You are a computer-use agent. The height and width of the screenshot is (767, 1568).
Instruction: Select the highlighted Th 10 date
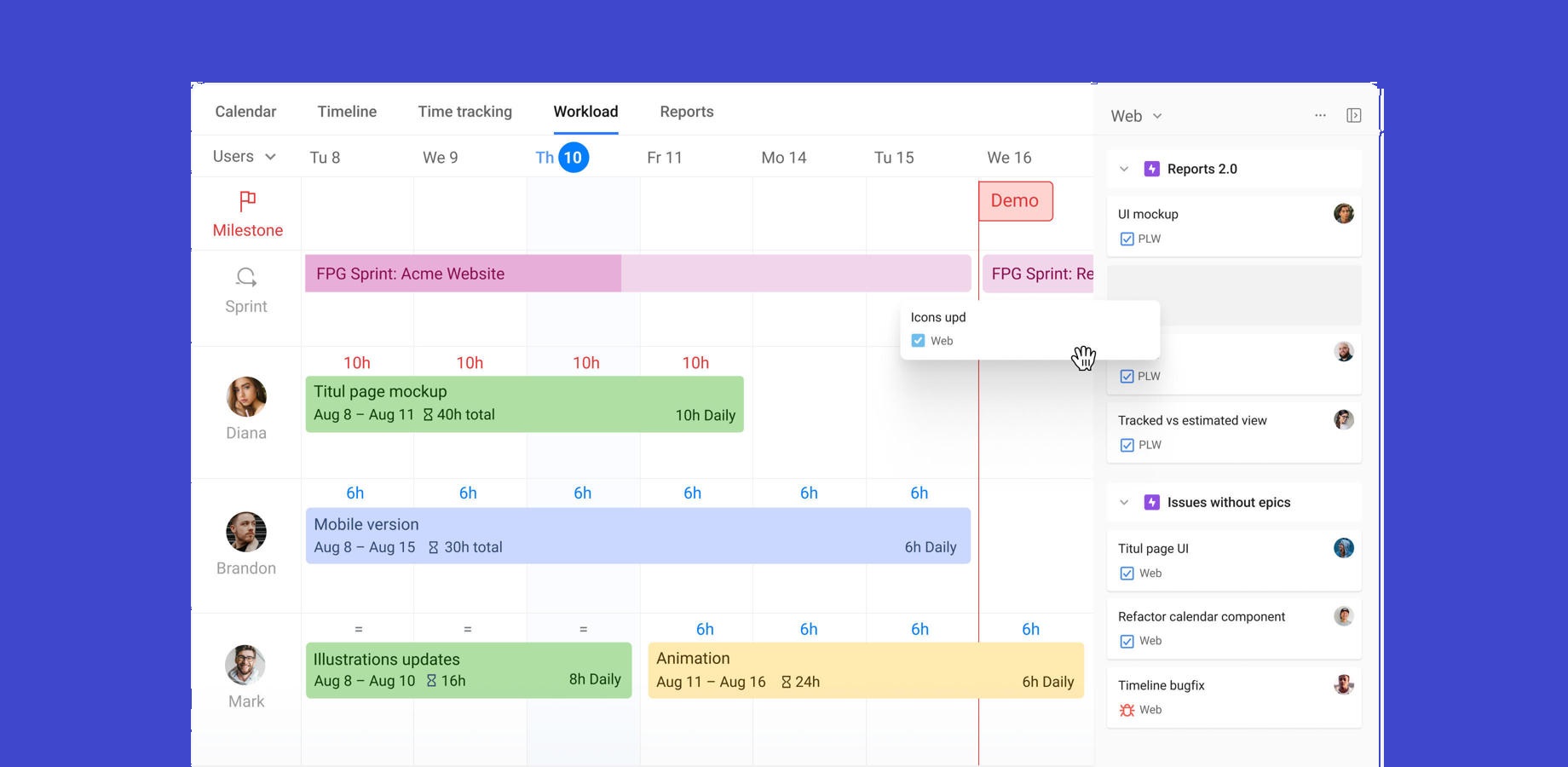569,157
